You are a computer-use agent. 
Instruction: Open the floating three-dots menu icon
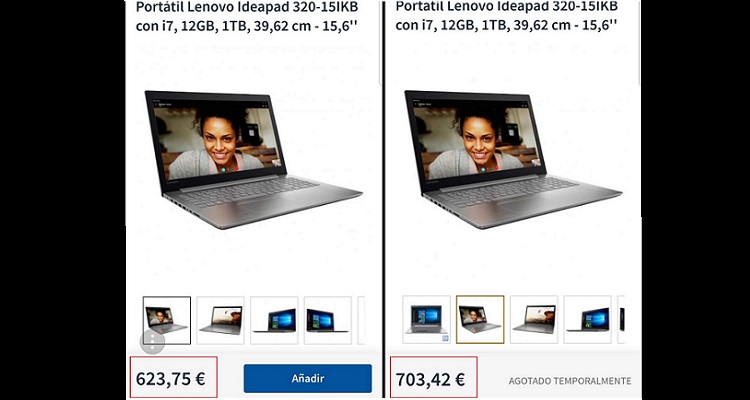coord(153,341)
